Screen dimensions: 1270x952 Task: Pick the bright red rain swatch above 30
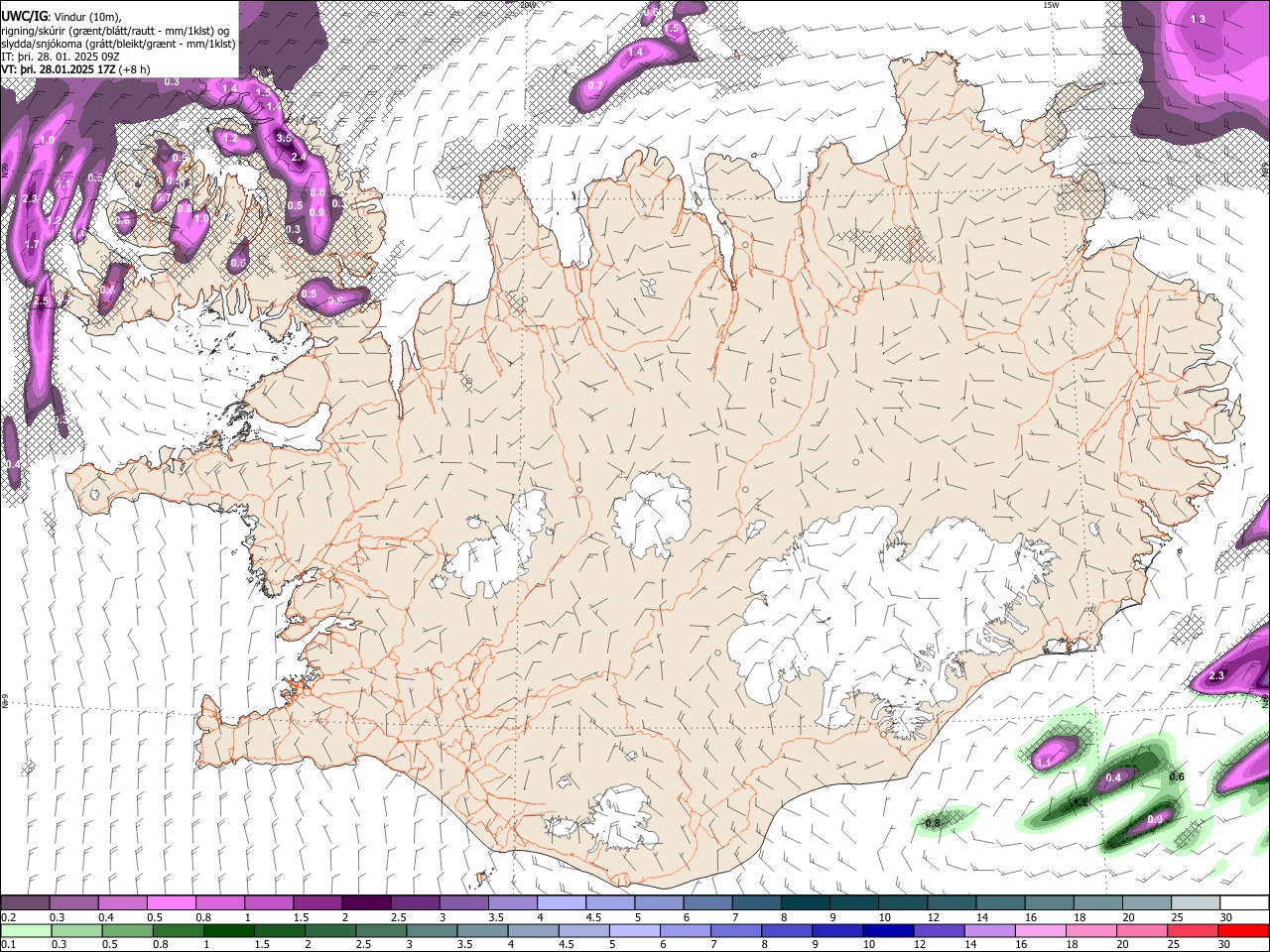tap(1244, 930)
